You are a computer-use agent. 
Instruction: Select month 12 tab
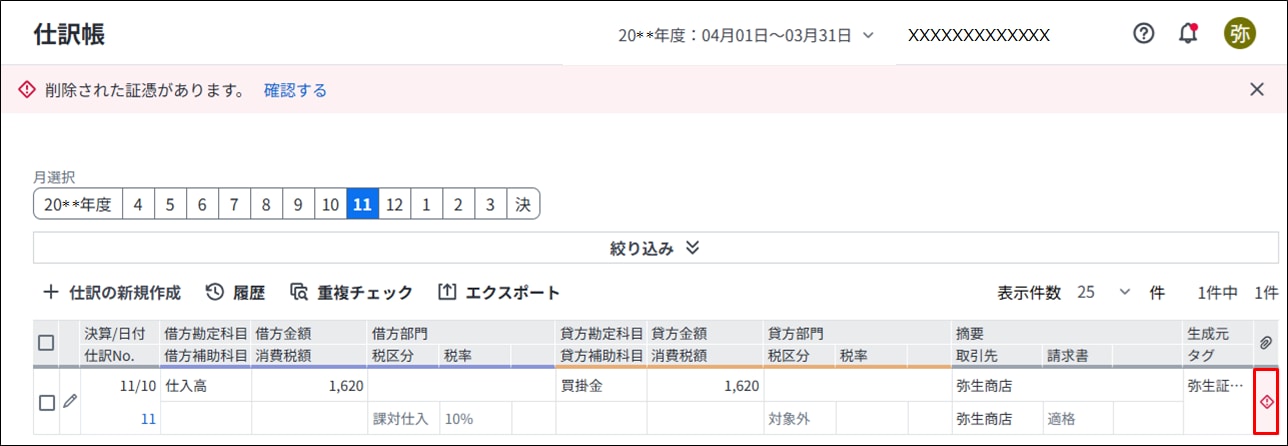[394, 204]
